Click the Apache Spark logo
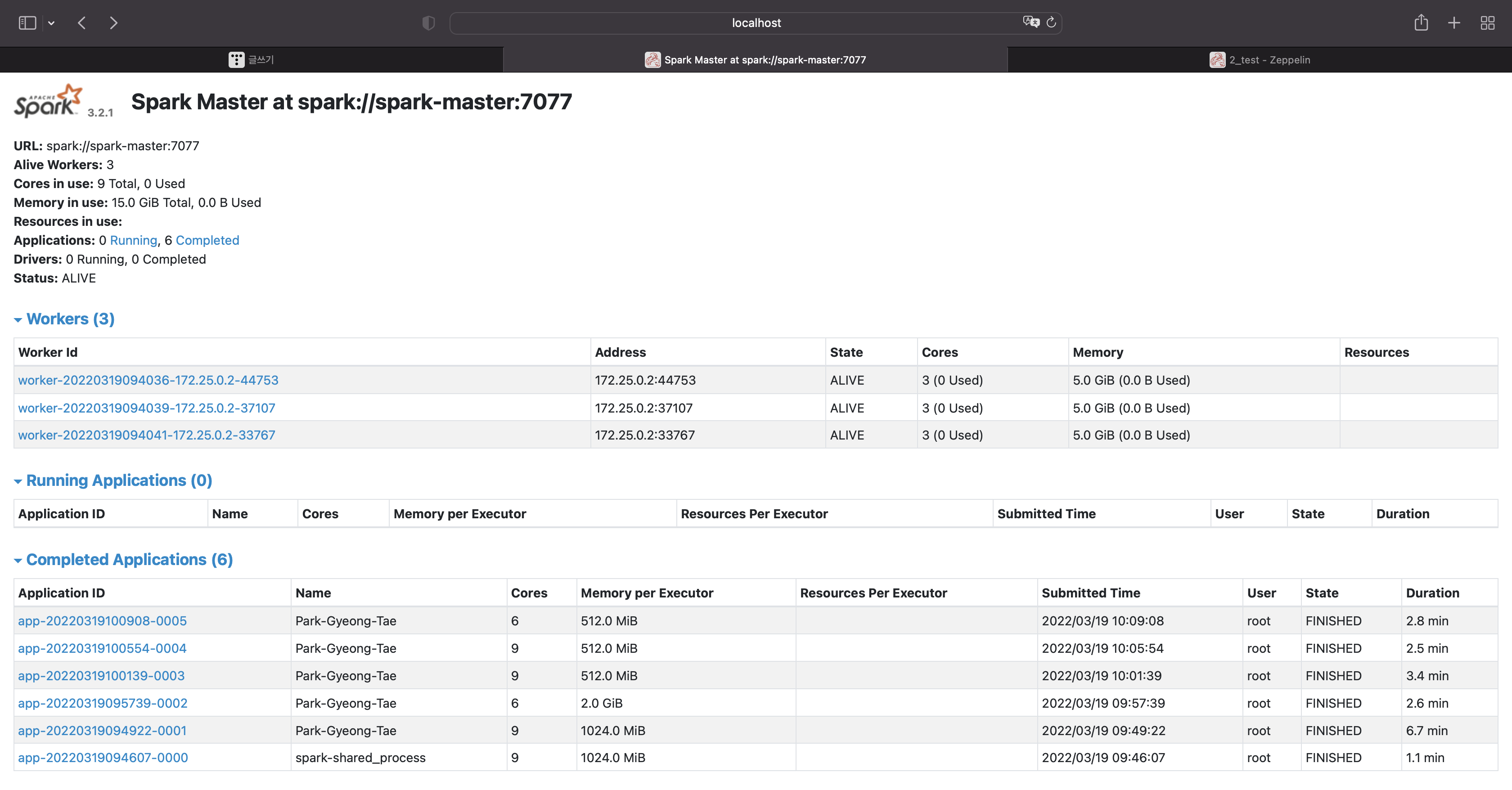1512x790 pixels. [48, 101]
